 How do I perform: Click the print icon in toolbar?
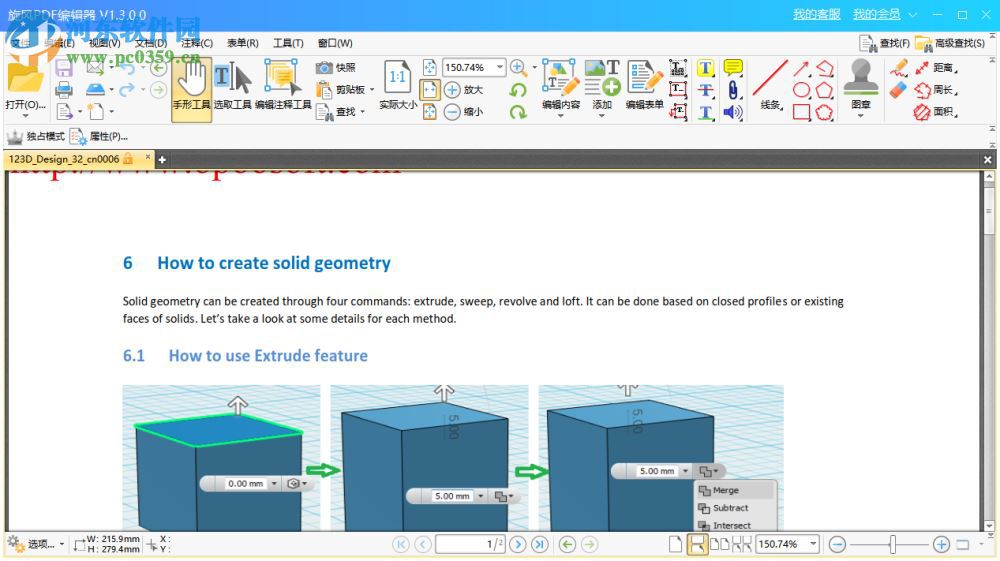pyautogui.click(x=64, y=90)
